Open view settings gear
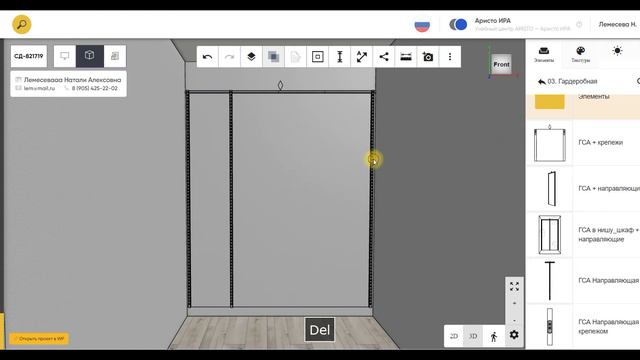Image resolution: width=640 pixels, height=360 pixels. coord(514,335)
